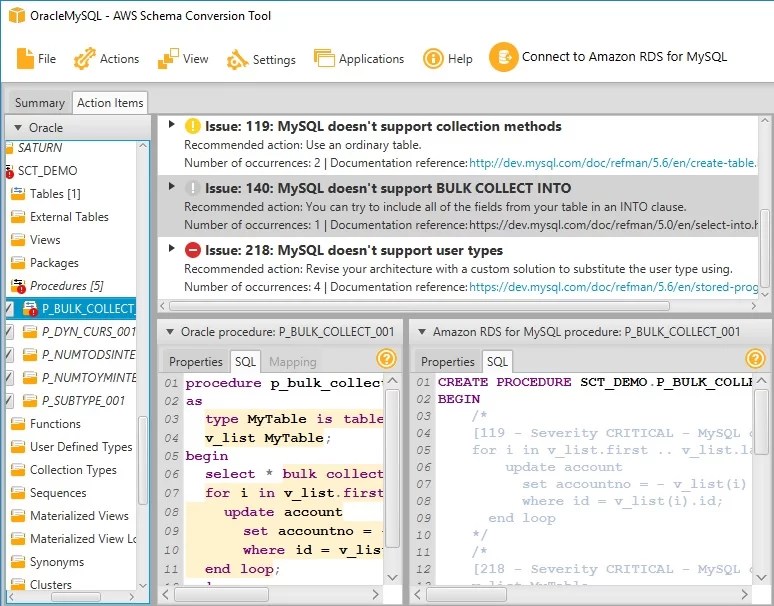Viewport: 774px width, 606px height.
Task: Click scroll-up arrow in issues list
Action: (764, 121)
